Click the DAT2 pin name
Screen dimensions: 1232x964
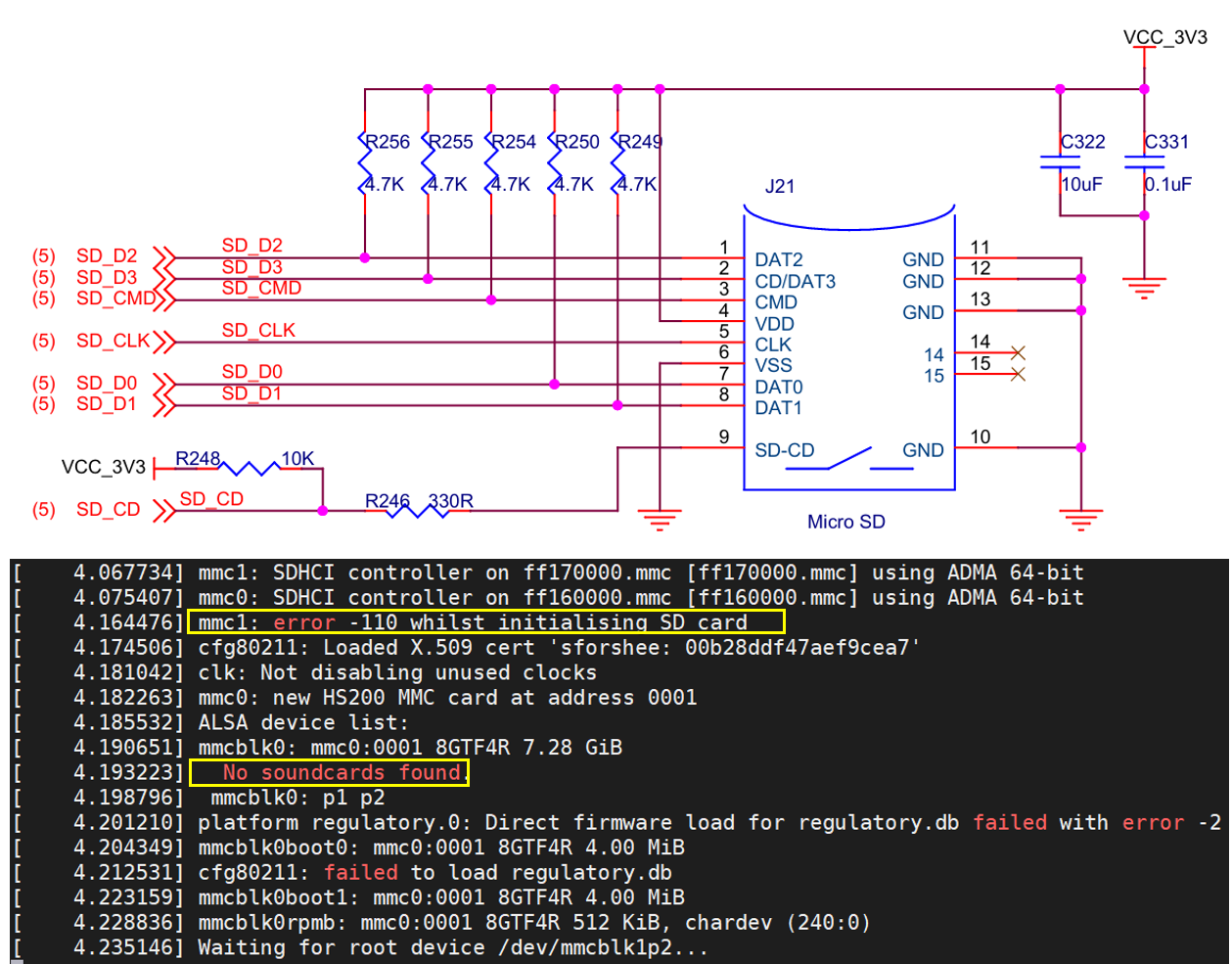pos(779,259)
